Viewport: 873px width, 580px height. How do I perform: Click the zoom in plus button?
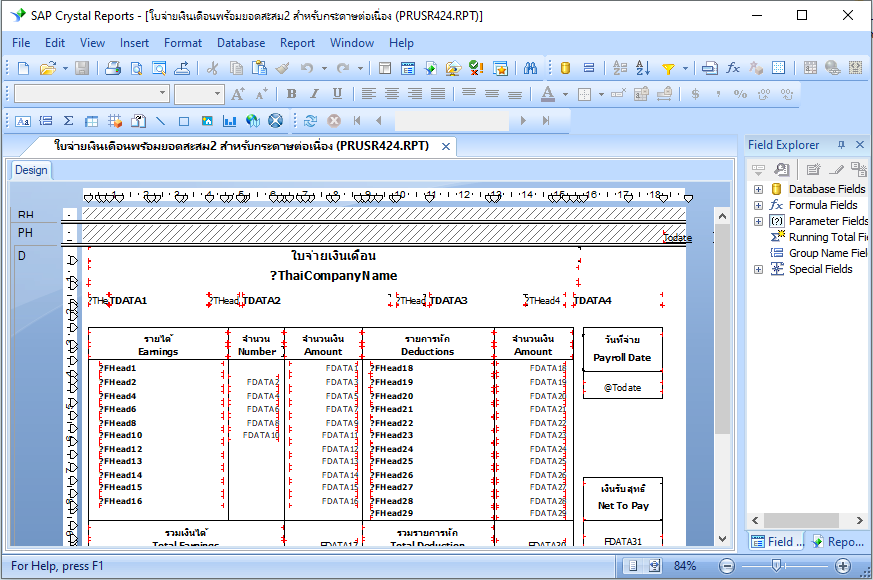click(842, 566)
